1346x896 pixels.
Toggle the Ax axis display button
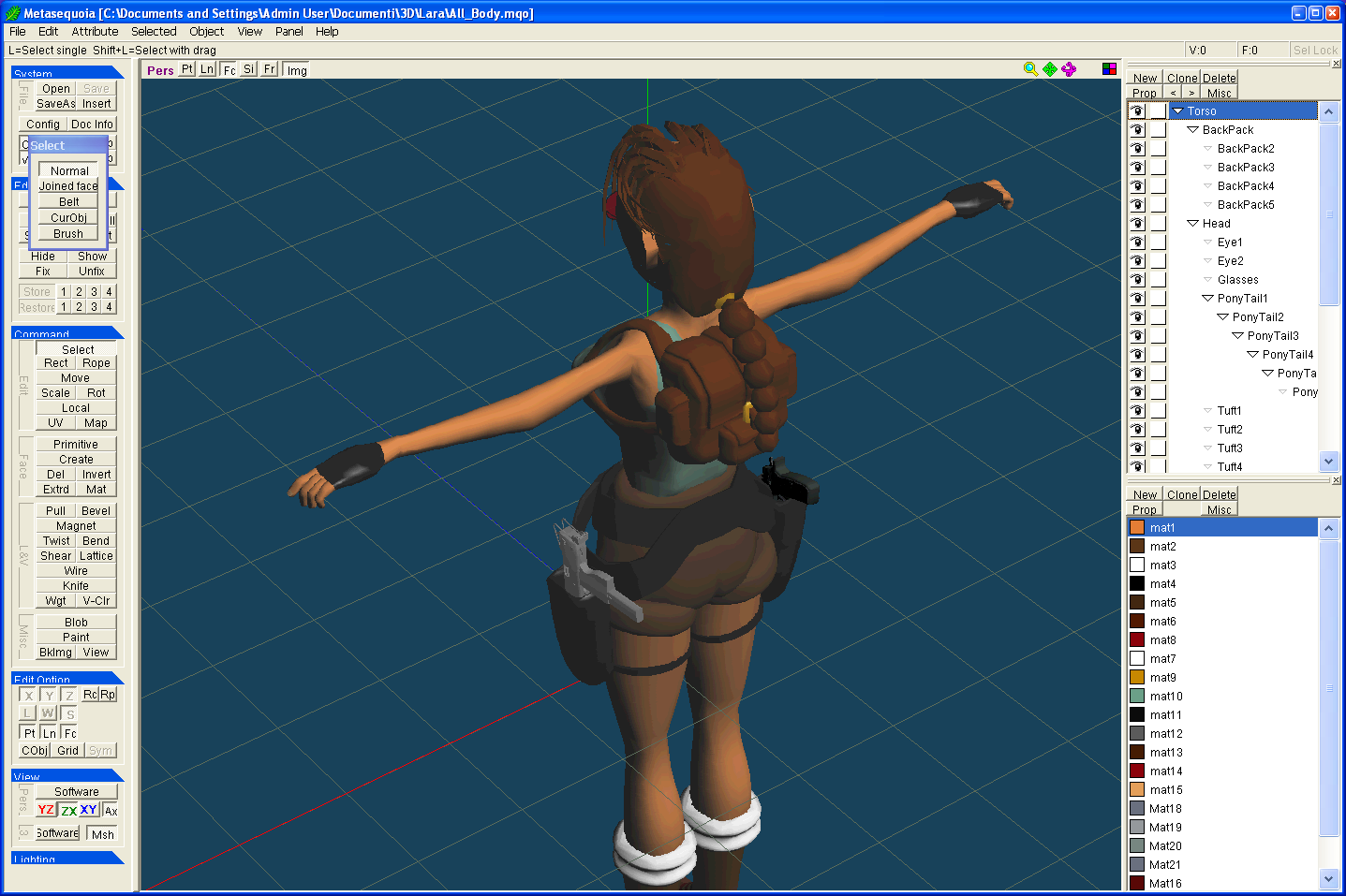pyautogui.click(x=111, y=811)
